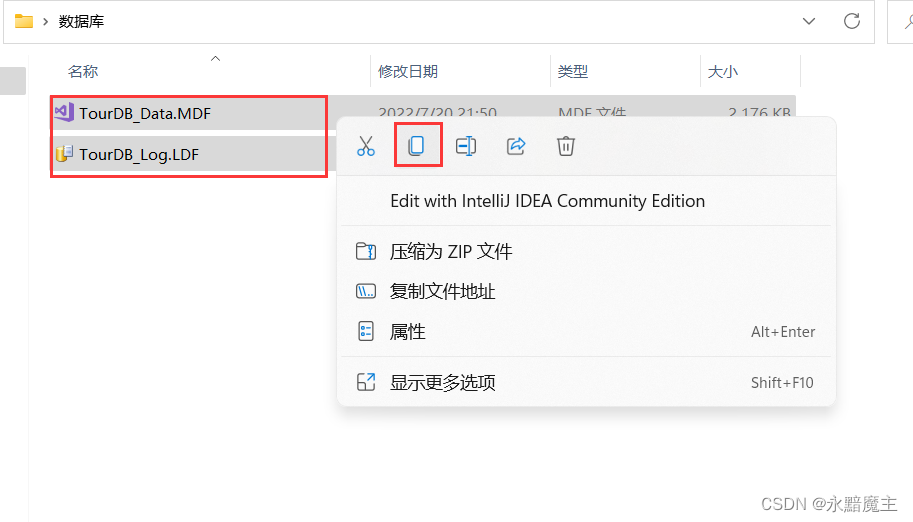Click the Copy icon in context menu

pyautogui.click(x=416, y=146)
